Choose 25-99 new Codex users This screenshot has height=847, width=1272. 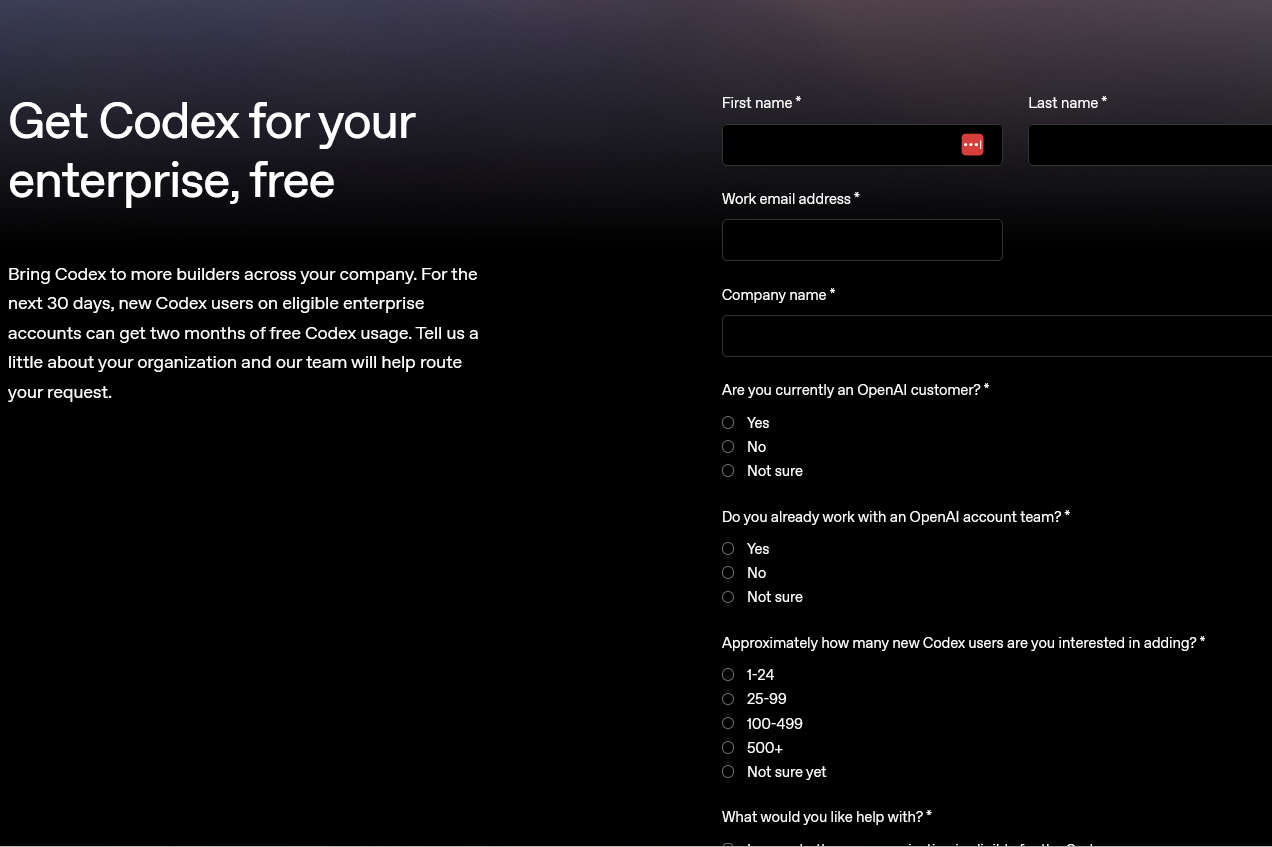(728, 699)
